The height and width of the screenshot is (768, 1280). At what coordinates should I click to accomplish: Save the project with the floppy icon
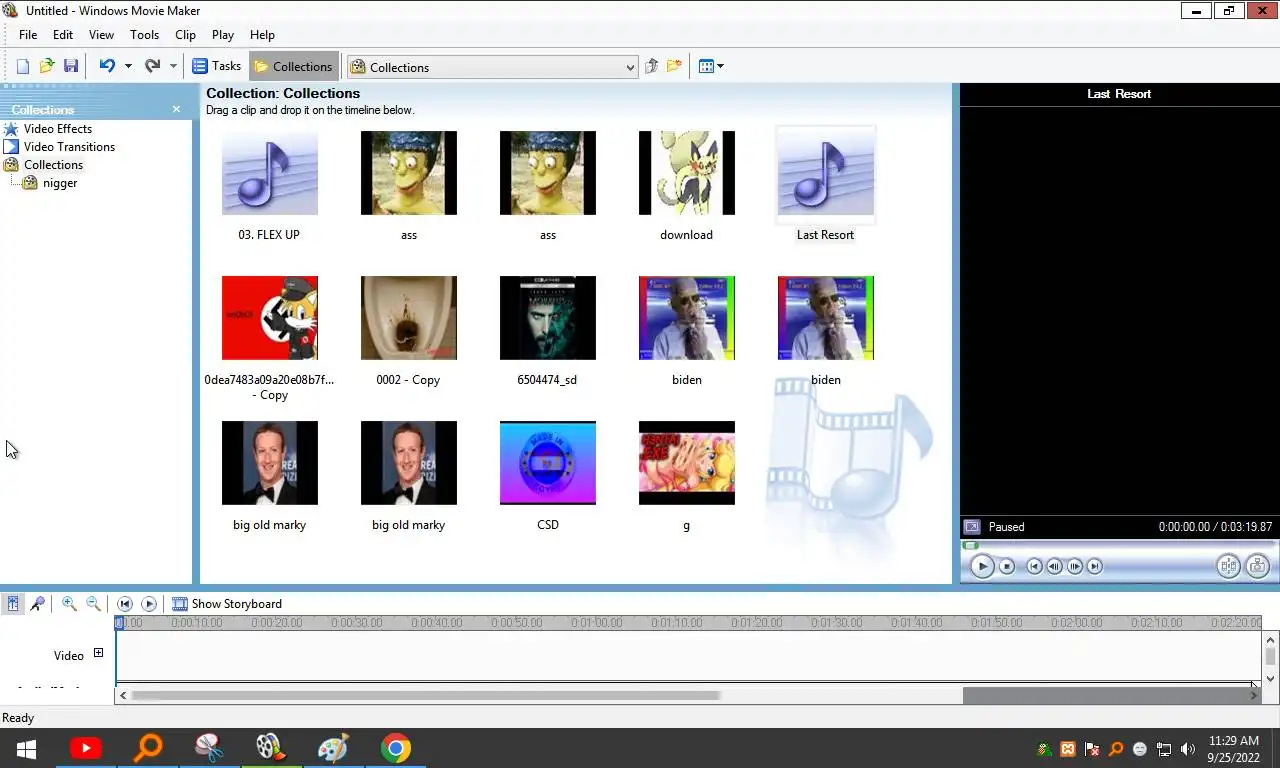click(x=70, y=66)
